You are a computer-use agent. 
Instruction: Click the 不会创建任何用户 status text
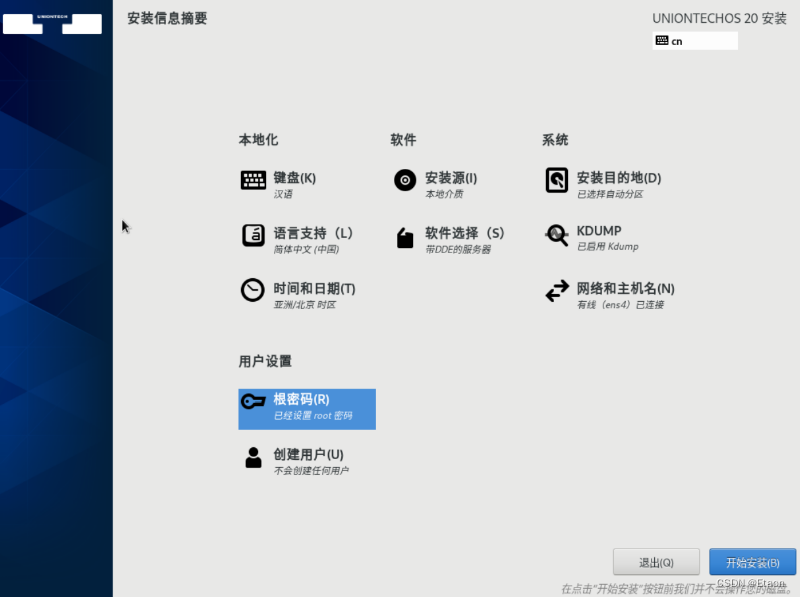pyautogui.click(x=311, y=470)
